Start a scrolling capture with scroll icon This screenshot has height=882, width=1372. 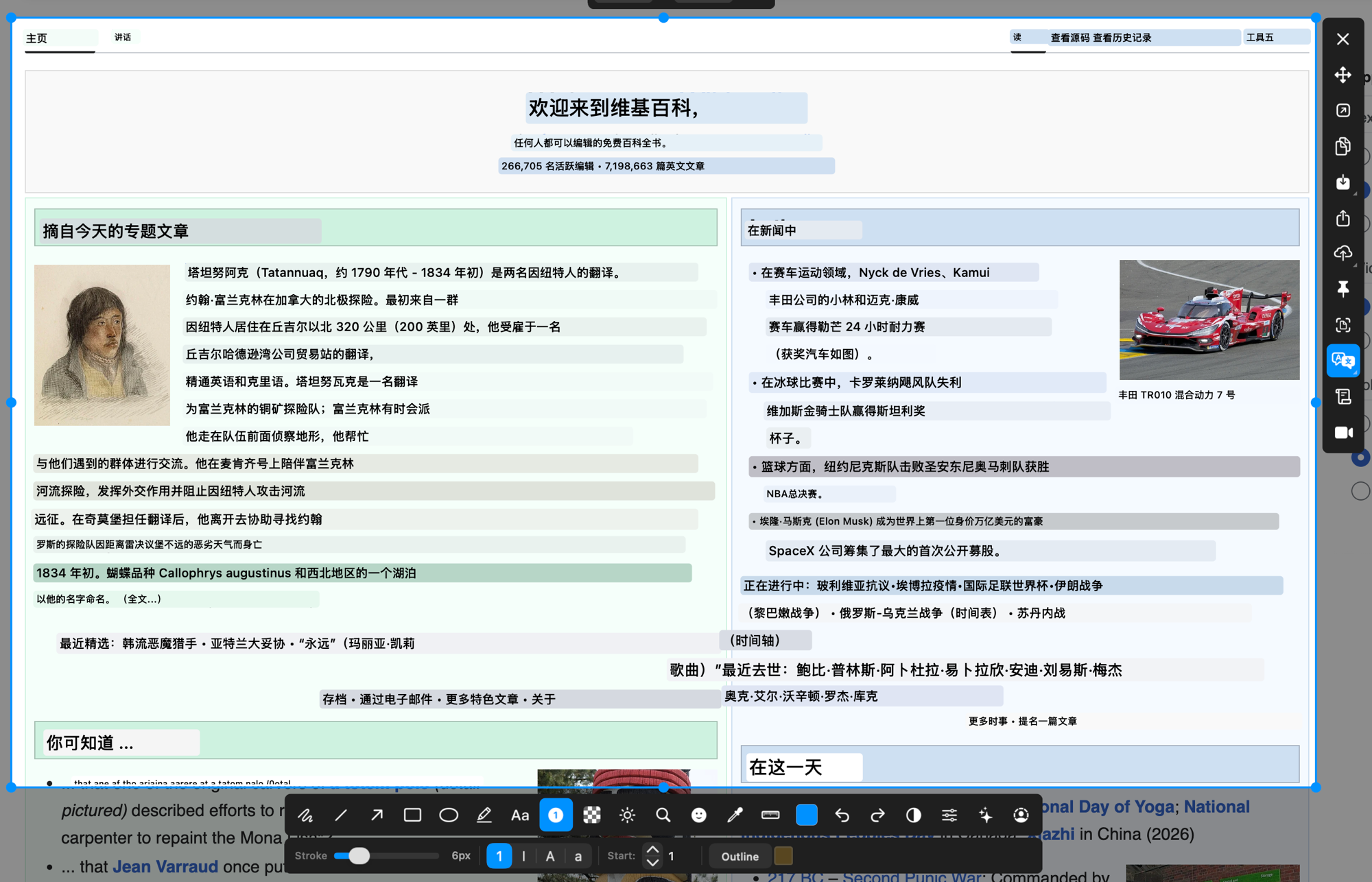tap(1343, 396)
